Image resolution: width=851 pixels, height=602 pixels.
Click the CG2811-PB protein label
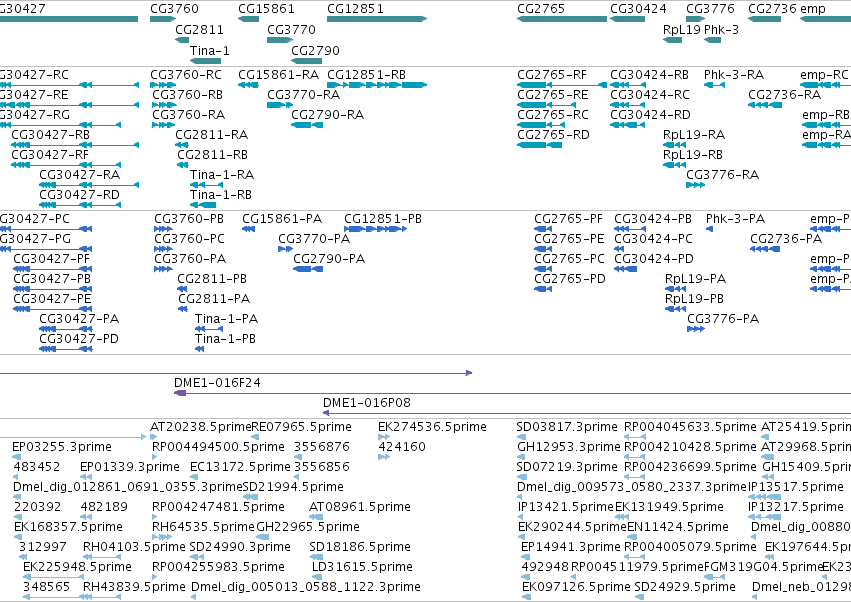pyautogui.click(x=212, y=280)
